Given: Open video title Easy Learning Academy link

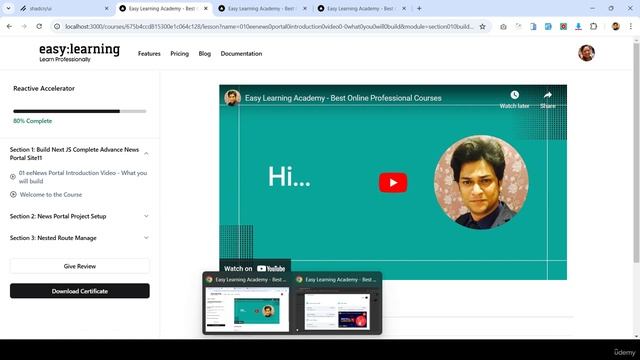Looking at the screenshot, I should 343,98.
